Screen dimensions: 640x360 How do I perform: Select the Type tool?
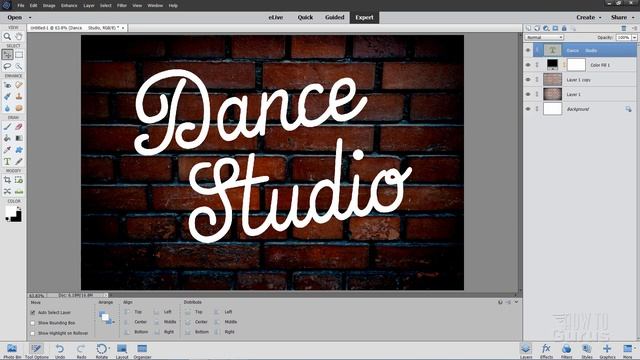click(x=7, y=162)
